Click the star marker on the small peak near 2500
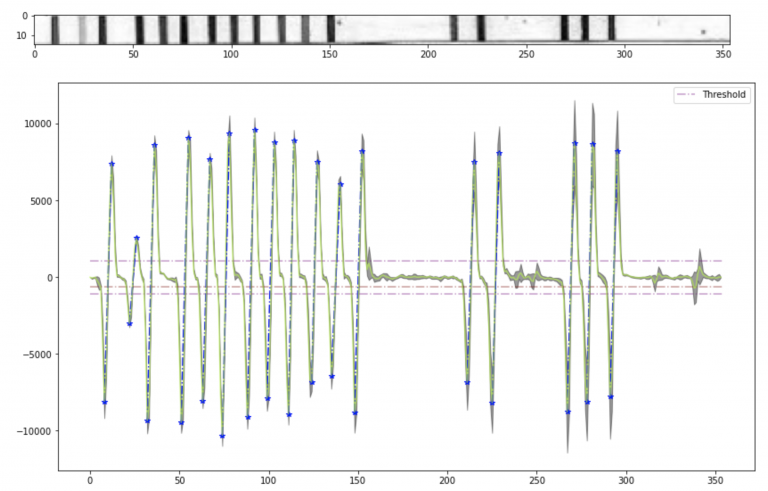768x491 pixels. (137, 238)
